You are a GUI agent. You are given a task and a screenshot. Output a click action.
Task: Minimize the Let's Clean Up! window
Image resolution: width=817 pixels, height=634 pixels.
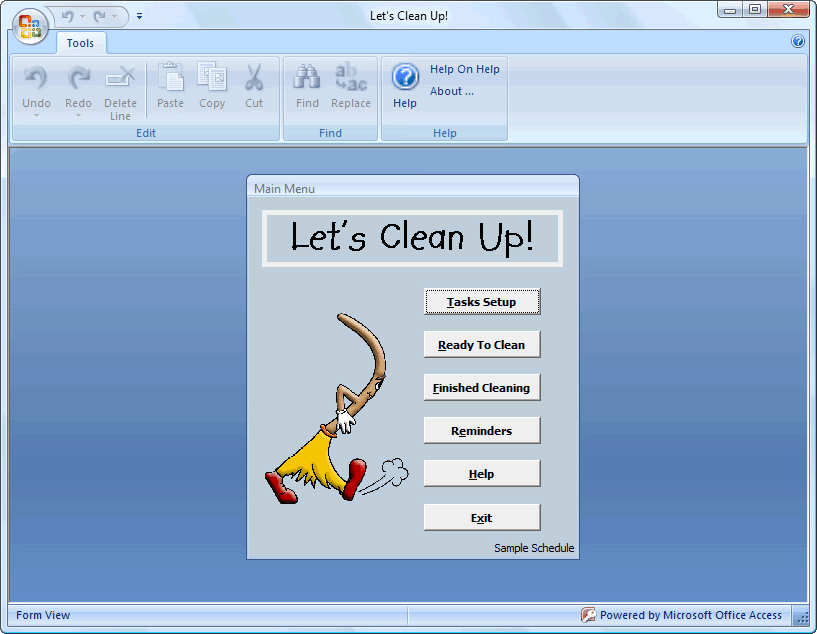[730, 9]
